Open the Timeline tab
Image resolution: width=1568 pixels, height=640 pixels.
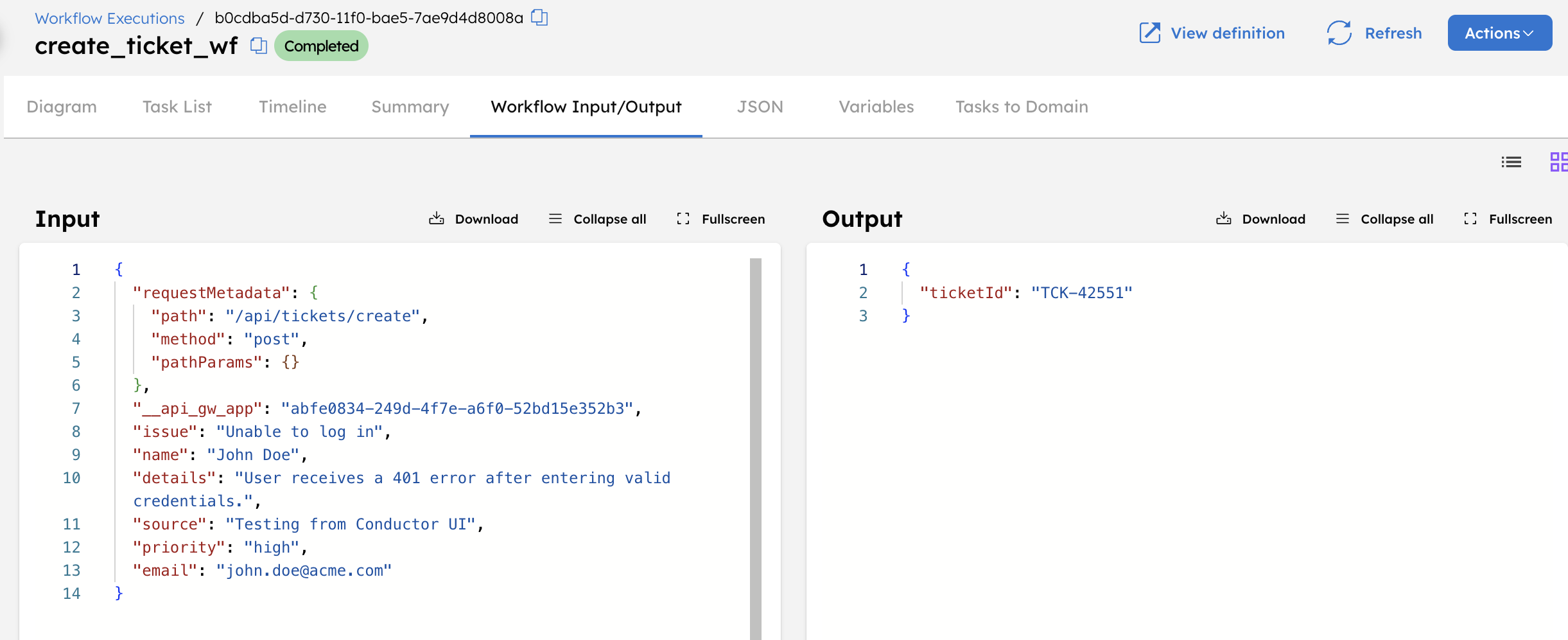[x=293, y=107]
